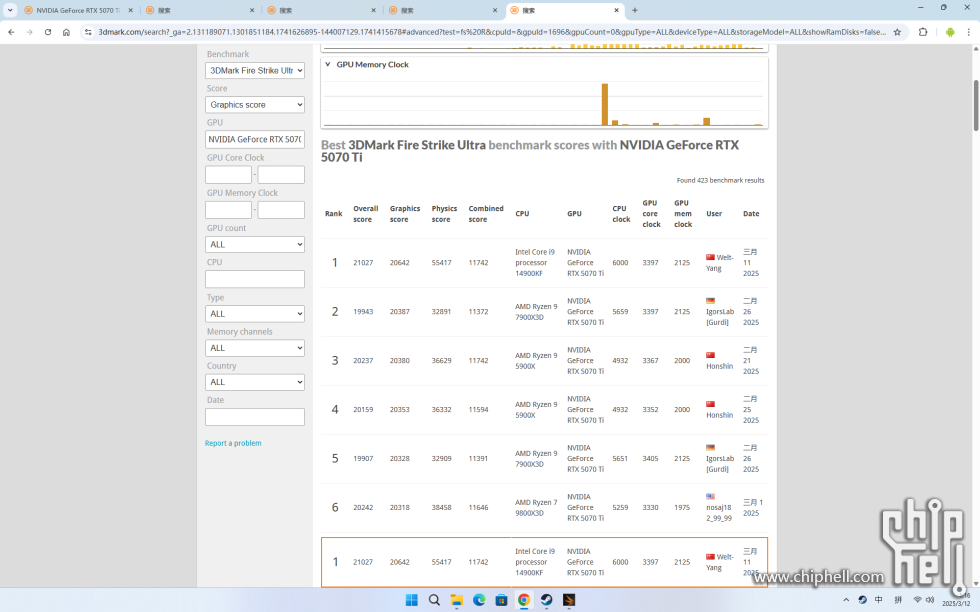Image resolution: width=980 pixels, height=612 pixels.
Task: Collapse the GPU Memory Clock chart
Action: tap(328, 64)
